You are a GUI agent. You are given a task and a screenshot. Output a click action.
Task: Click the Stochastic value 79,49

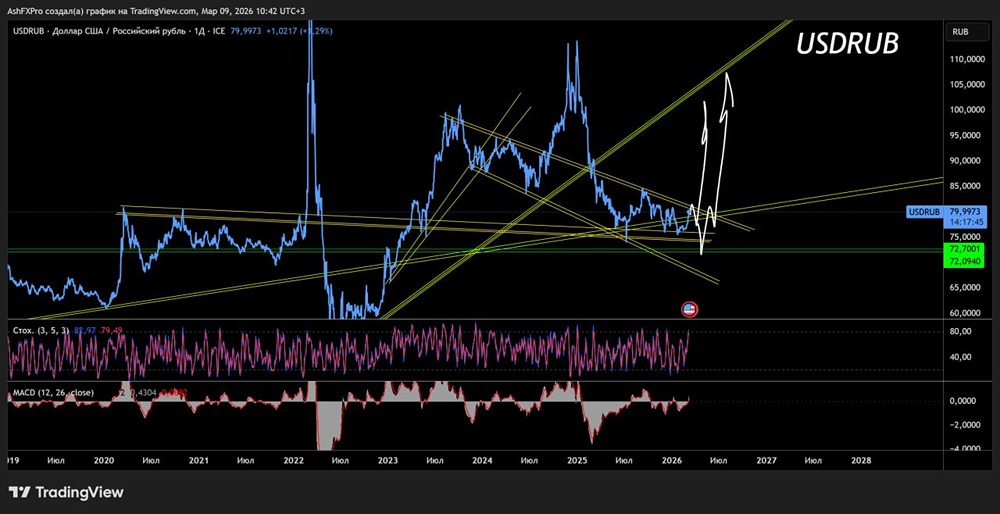[x=110, y=330]
